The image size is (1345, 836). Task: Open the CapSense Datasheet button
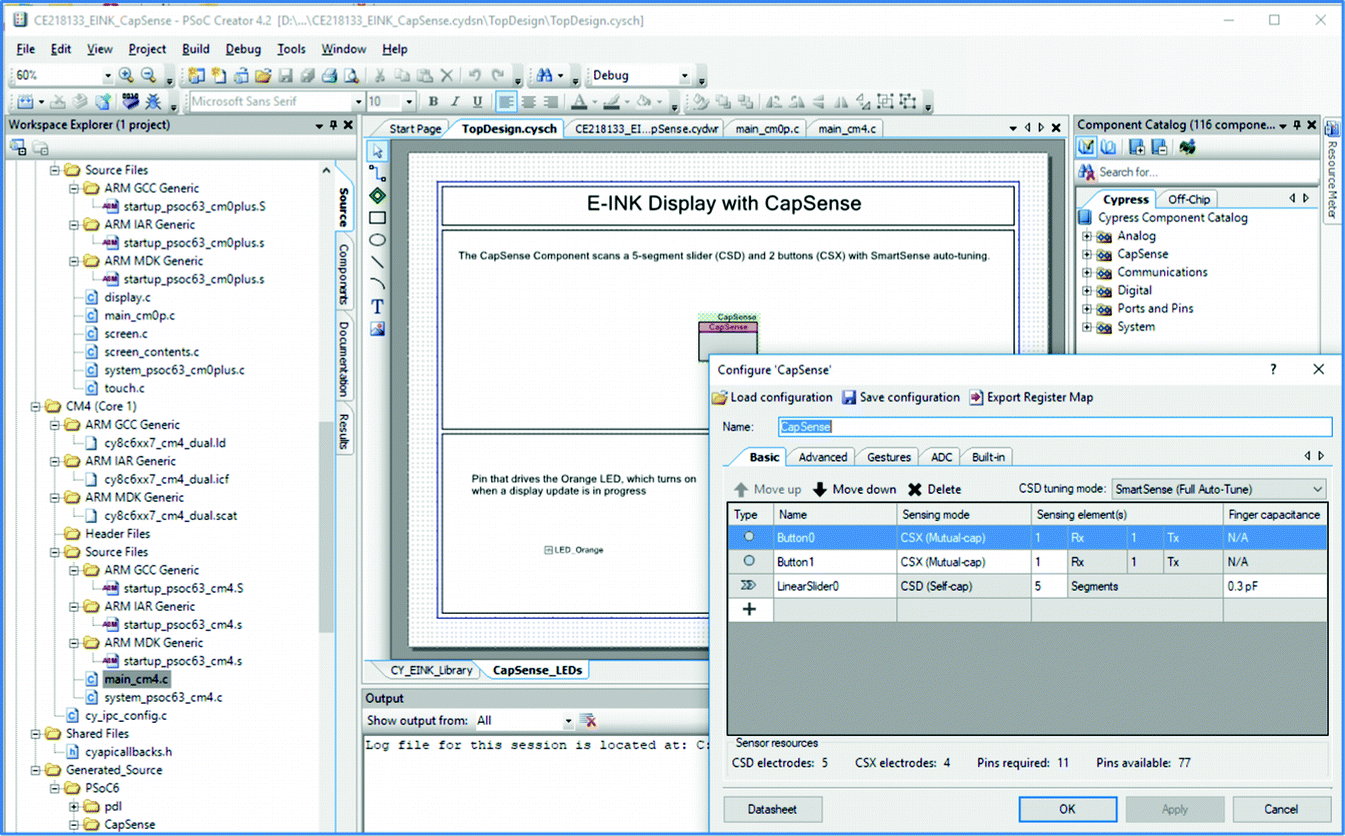pos(773,809)
